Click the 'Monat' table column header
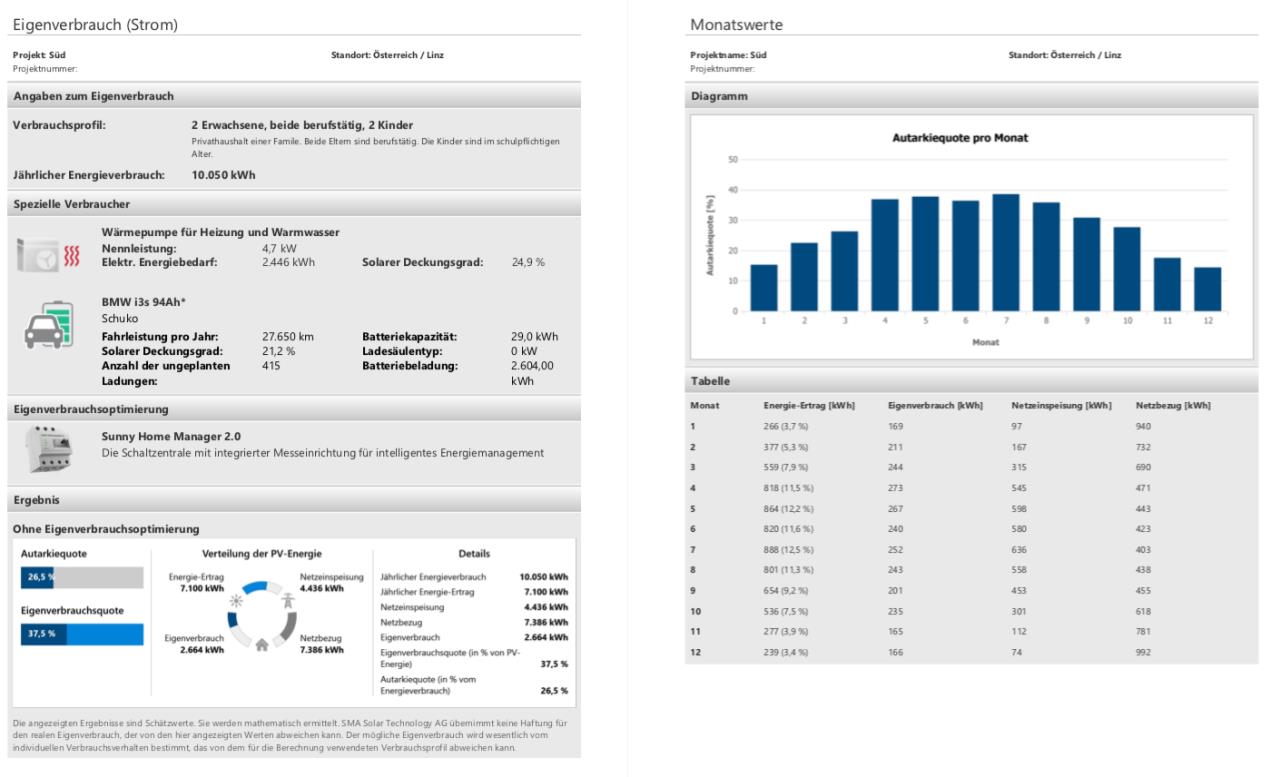 tap(705, 406)
